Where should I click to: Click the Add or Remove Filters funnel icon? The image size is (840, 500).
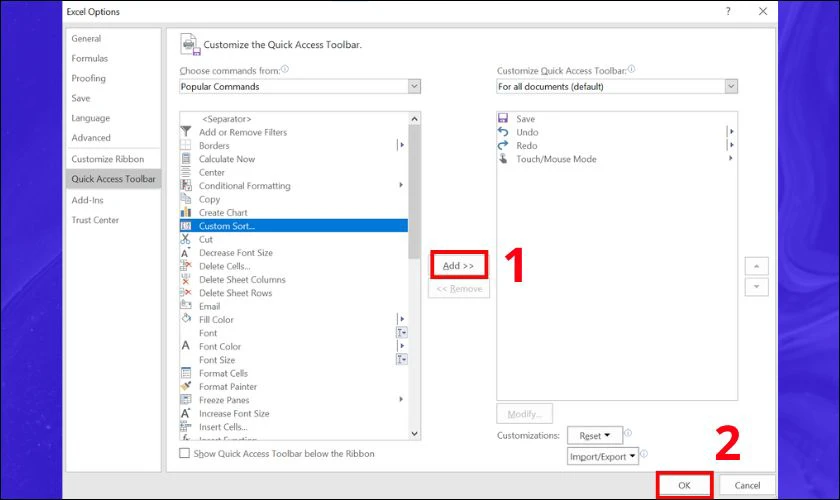[x=186, y=131]
